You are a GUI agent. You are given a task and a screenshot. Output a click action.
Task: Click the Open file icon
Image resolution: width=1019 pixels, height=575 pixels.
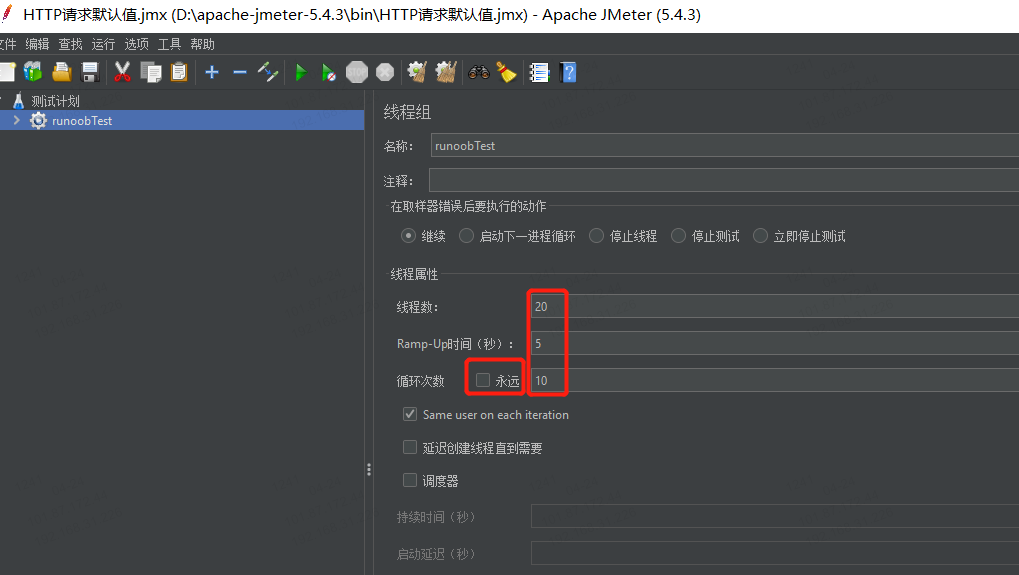[62, 72]
